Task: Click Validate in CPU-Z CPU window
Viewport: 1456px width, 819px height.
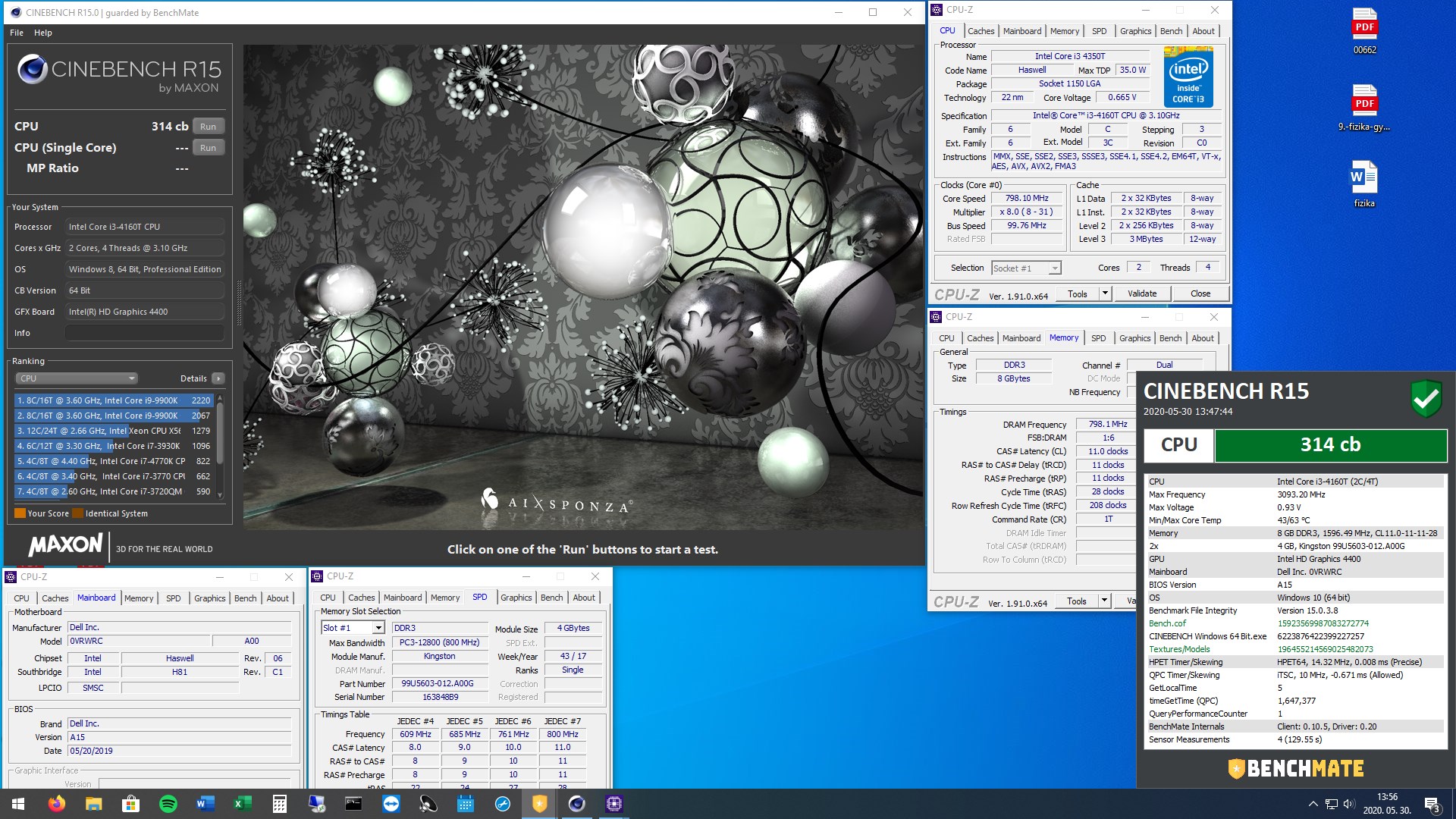Action: [x=1142, y=293]
